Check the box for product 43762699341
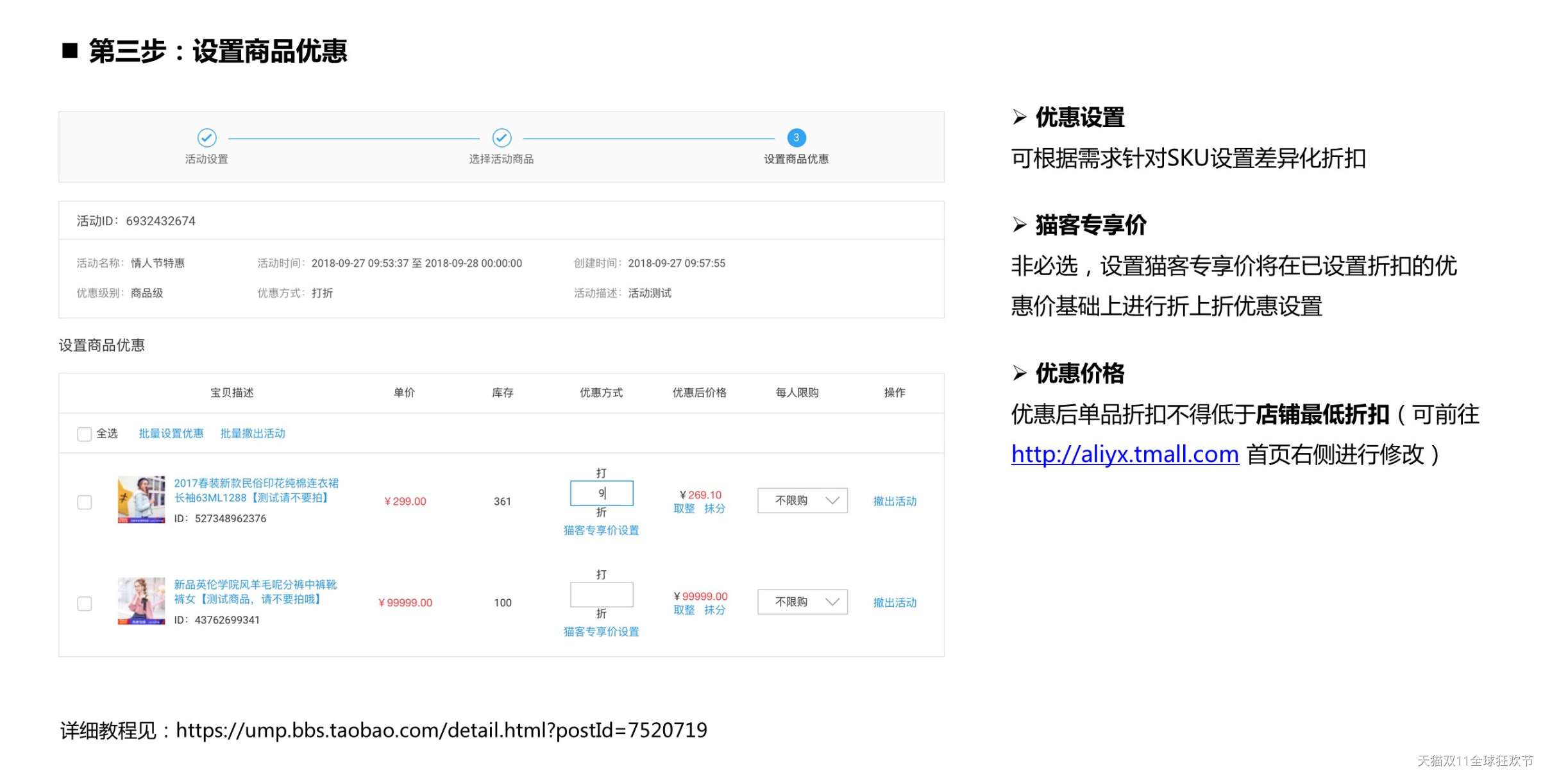 coord(84,603)
